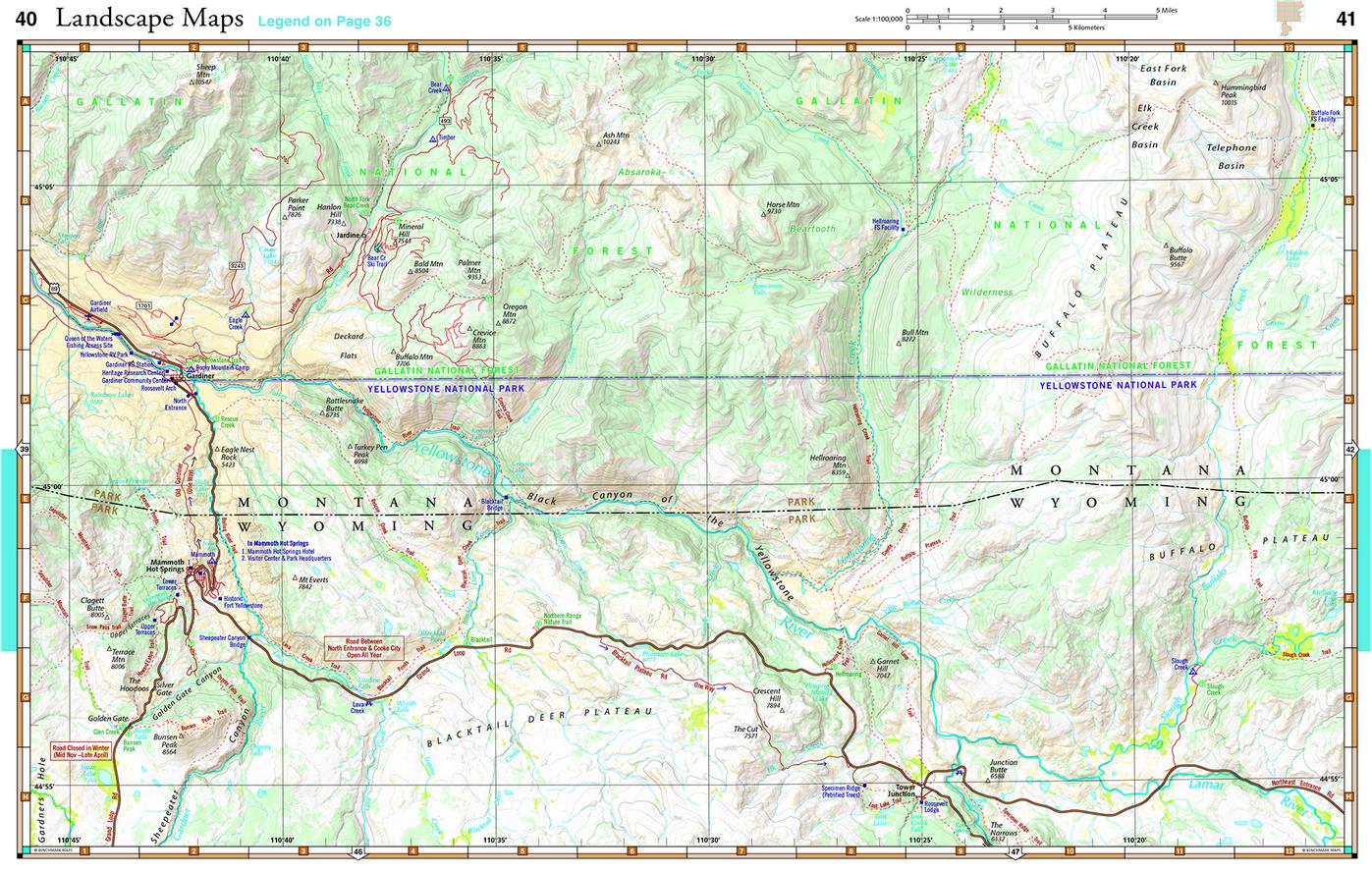Click the Gardiner town label
This screenshot has width=1372, height=873.
click(x=200, y=377)
